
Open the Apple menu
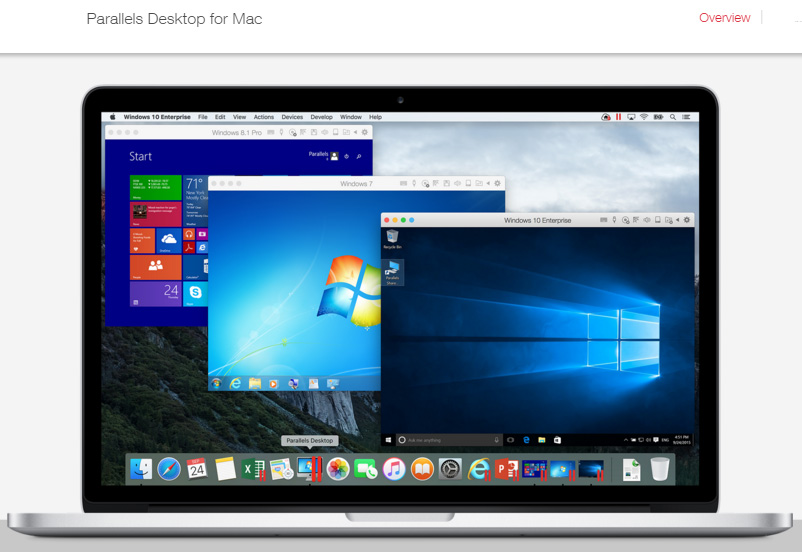[x=113, y=117]
